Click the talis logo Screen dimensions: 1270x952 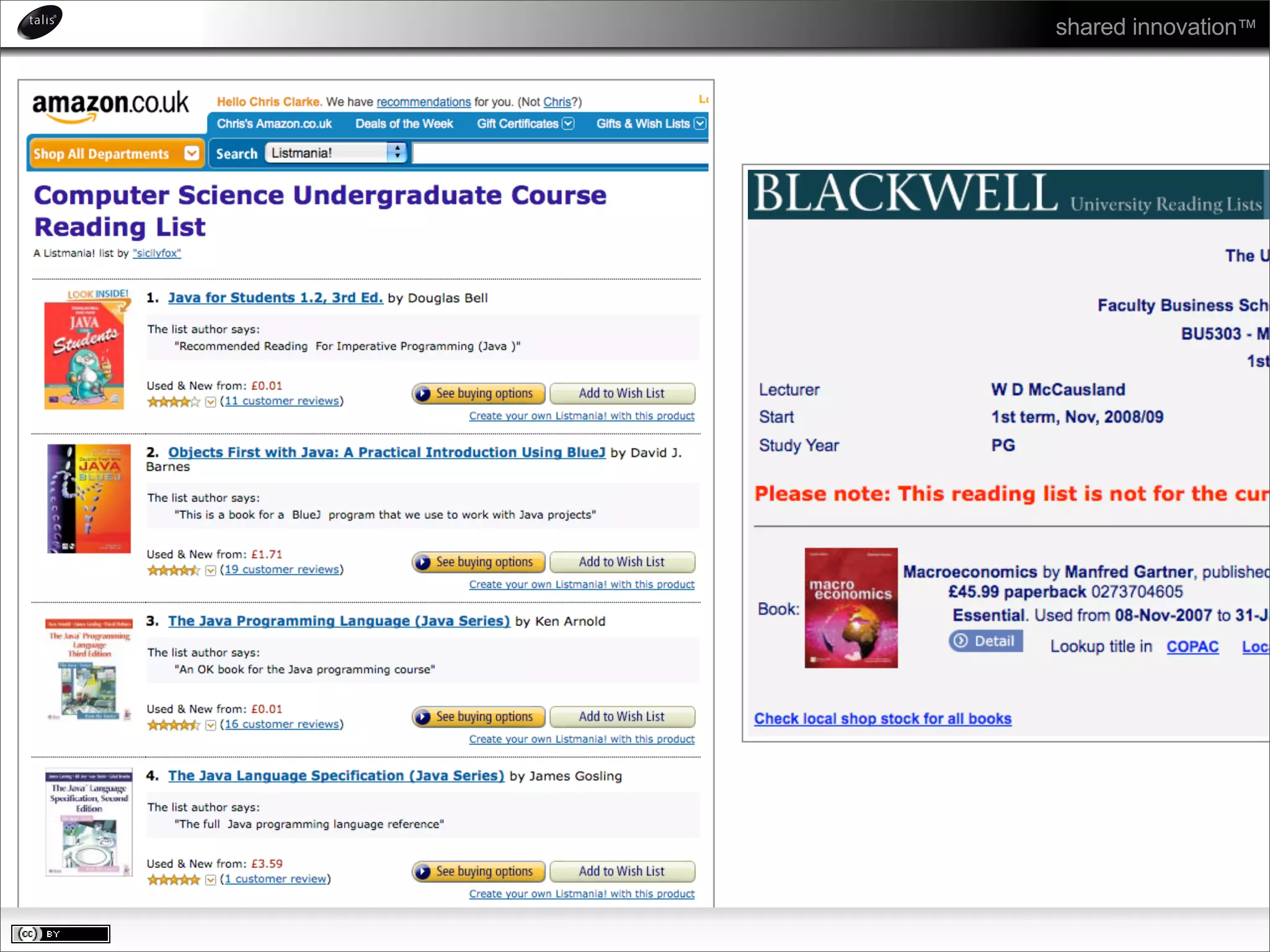pyautogui.click(x=40, y=23)
